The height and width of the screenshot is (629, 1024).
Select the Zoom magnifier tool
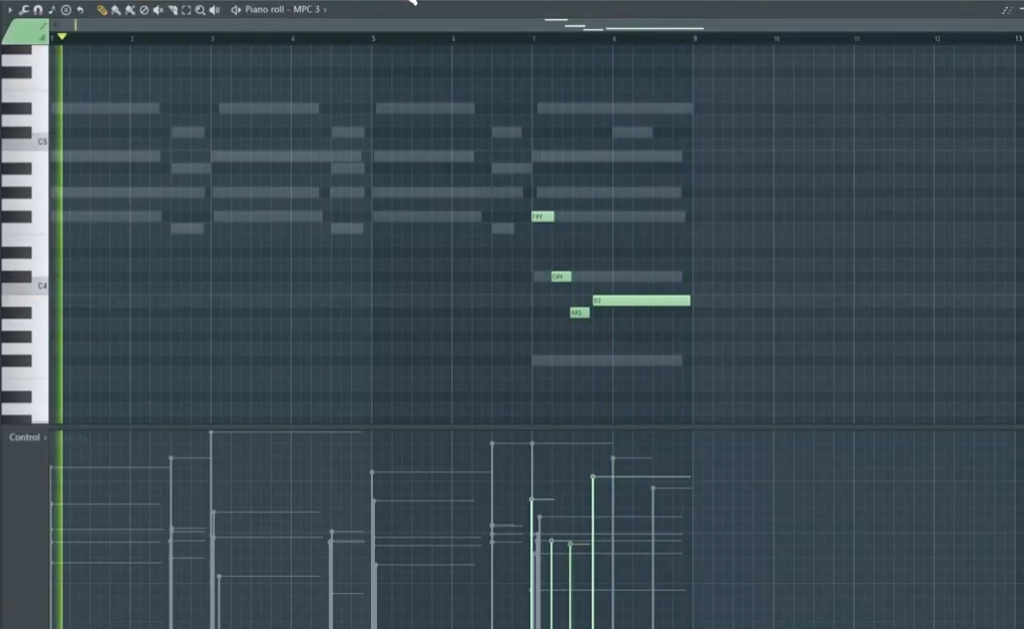pos(200,10)
